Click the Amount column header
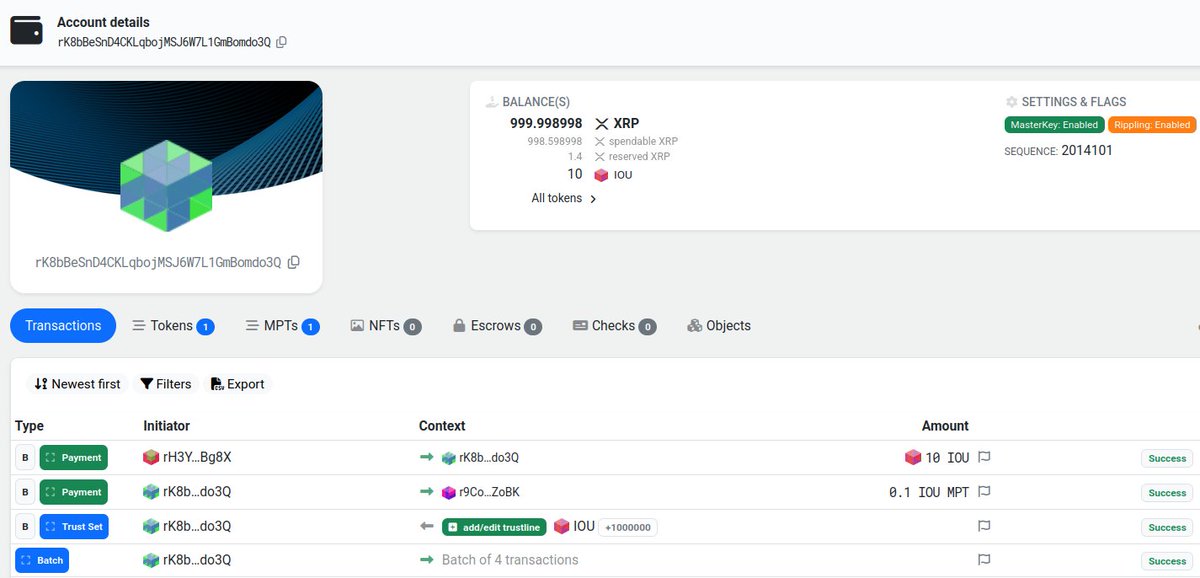The width and height of the screenshot is (1200, 578). [945, 426]
